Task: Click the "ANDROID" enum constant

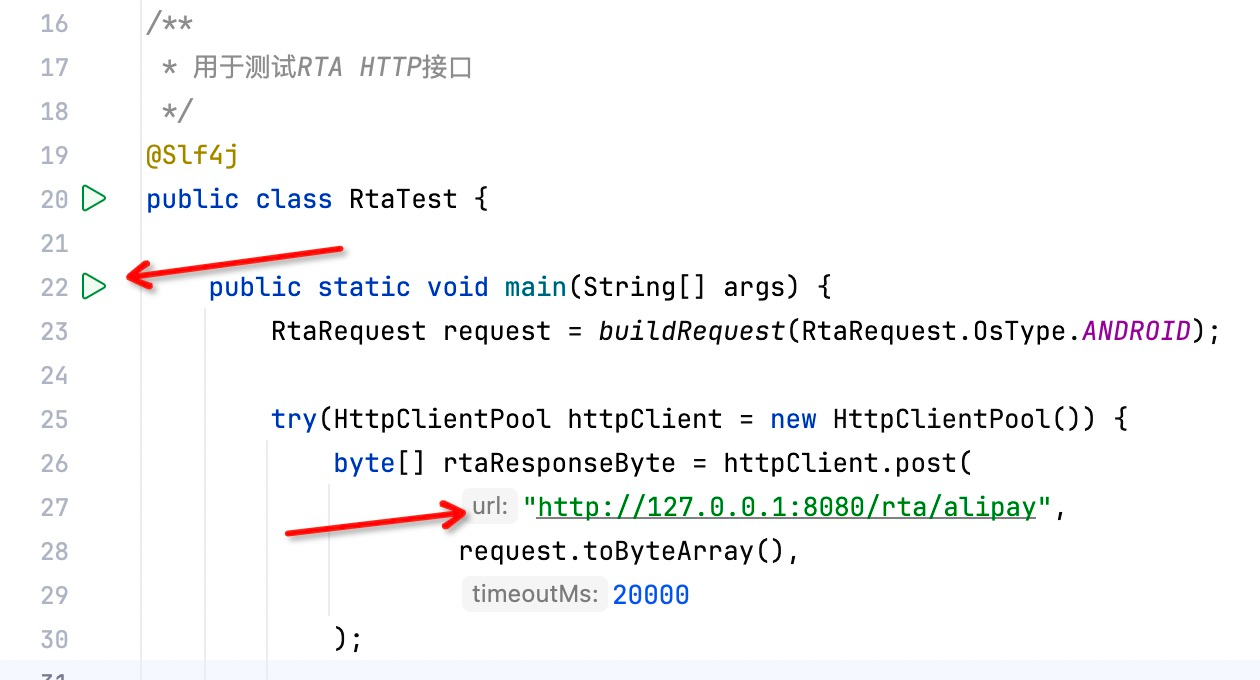Action: point(1137,331)
